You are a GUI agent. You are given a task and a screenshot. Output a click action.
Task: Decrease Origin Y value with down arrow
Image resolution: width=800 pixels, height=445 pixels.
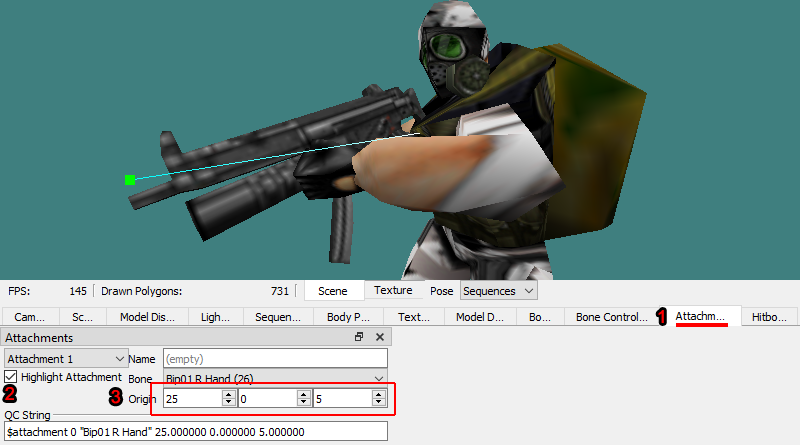click(x=304, y=403)
